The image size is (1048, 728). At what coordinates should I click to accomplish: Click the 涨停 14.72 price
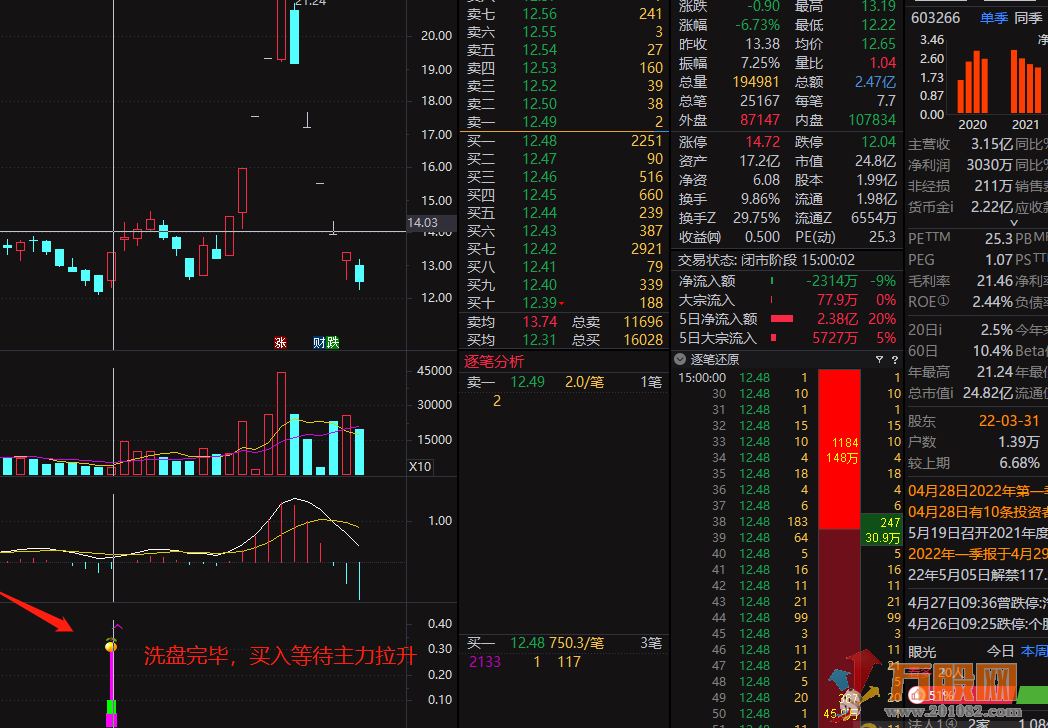763,142
